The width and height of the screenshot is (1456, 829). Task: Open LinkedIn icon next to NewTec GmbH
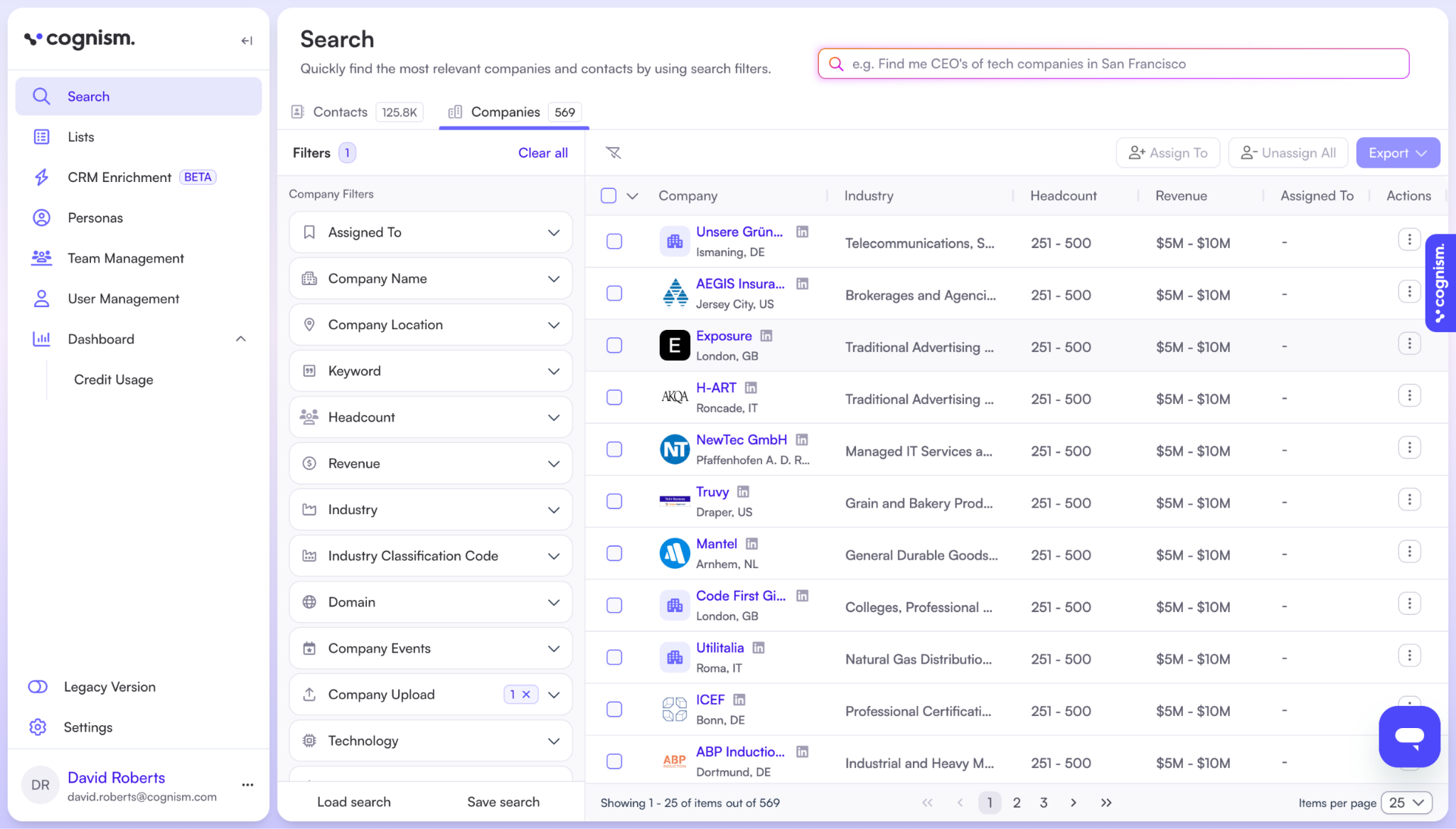(802, 439)
